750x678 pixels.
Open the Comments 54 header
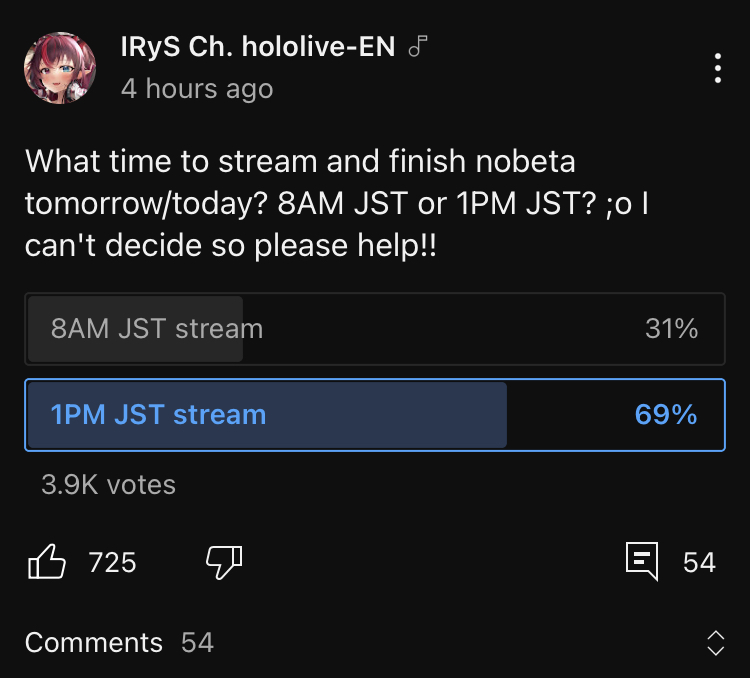coord(119,642)
